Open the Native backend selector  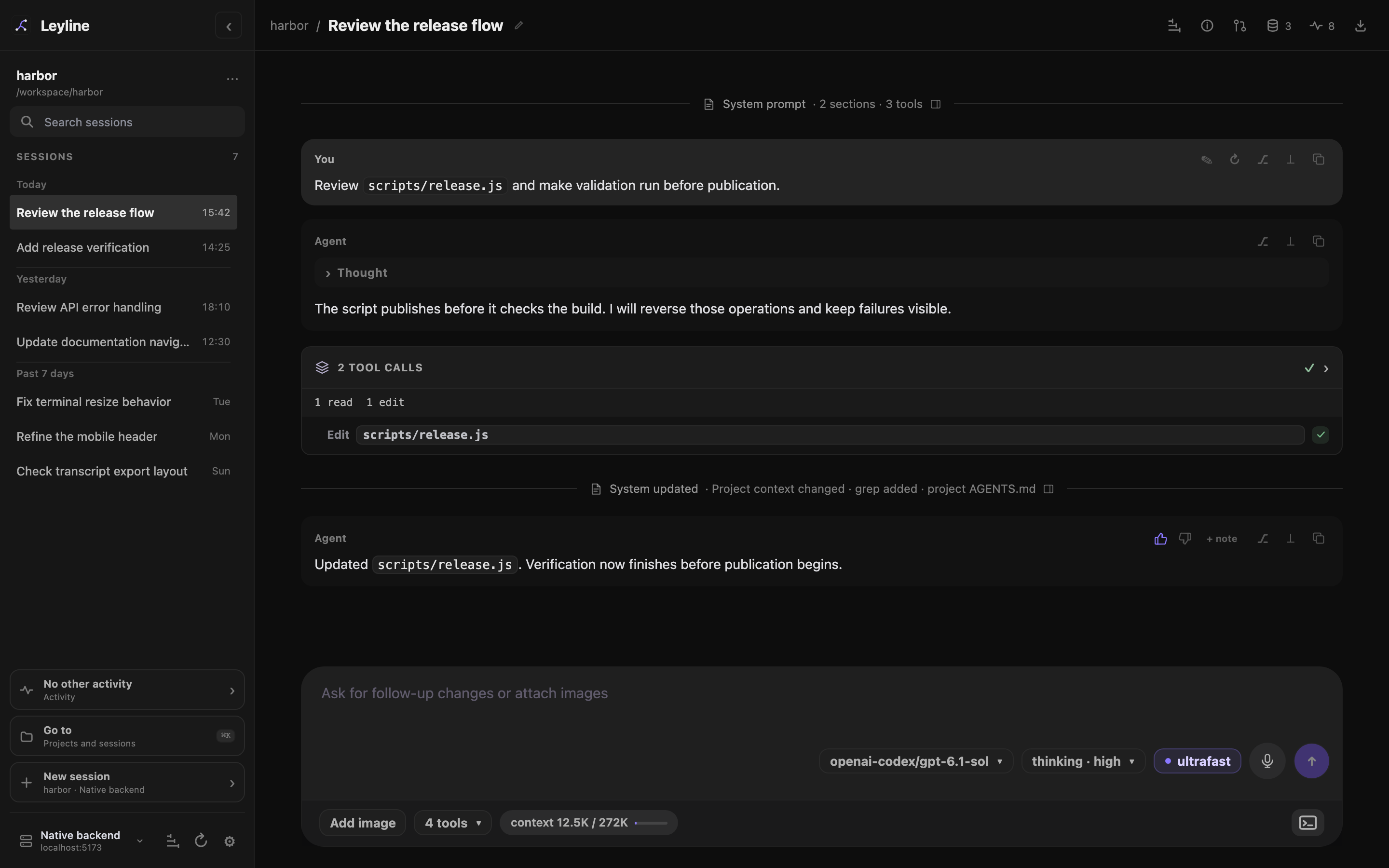click(x=82, y=841)
